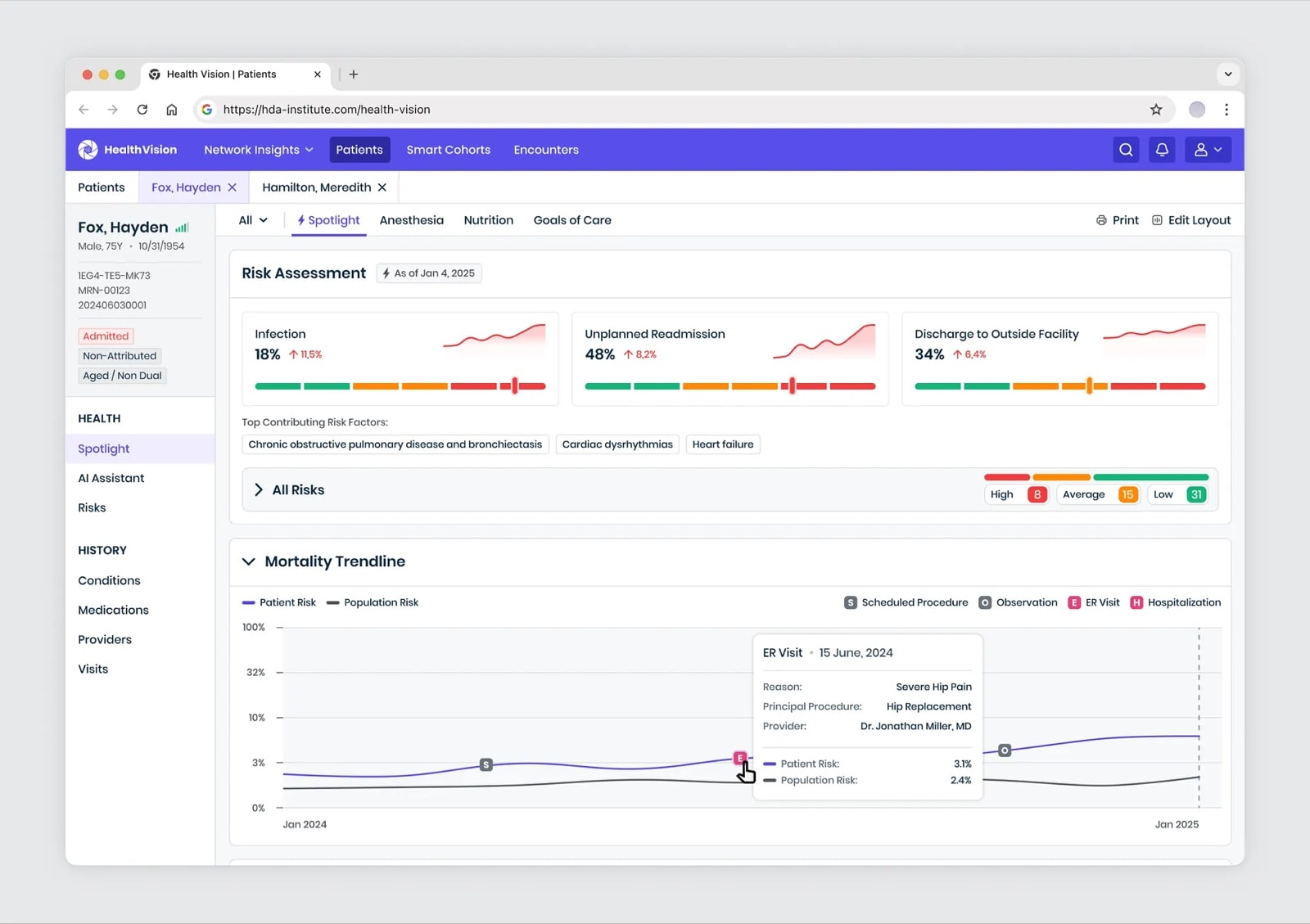This screenshot has height=924, width=1310.
Task: Open the user account dropdown
Action: [x=1208, y=150]
